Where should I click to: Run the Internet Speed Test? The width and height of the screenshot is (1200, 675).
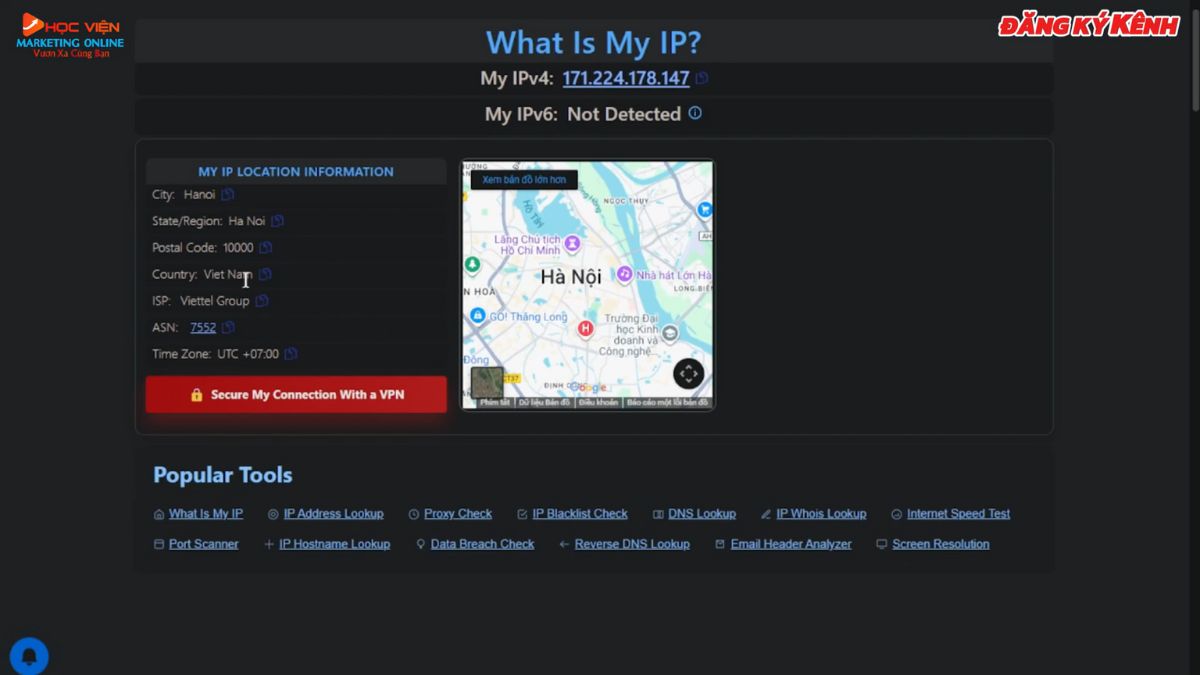[x=958, y=513]
